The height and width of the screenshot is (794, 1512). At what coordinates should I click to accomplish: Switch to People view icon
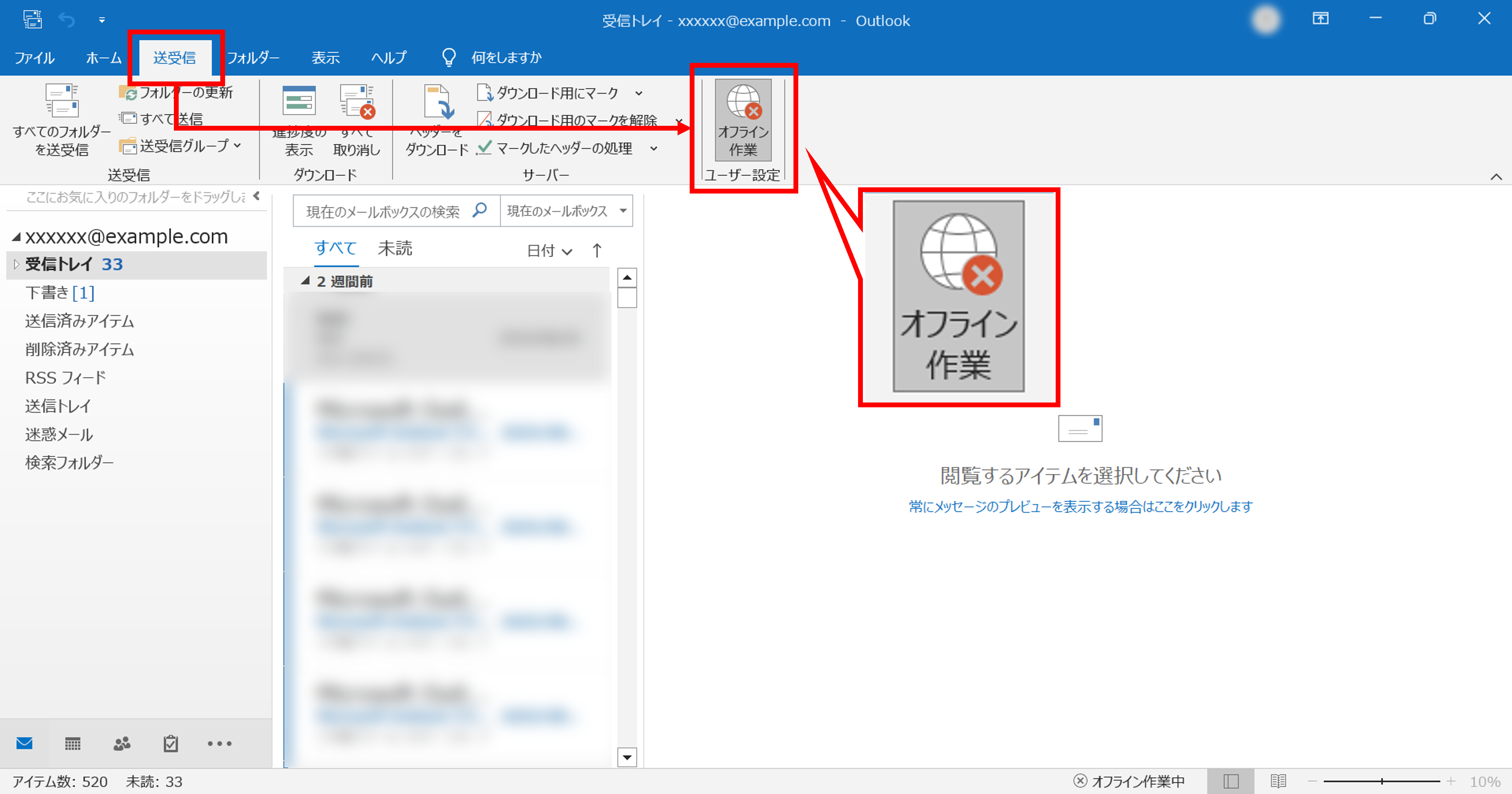[122, 743]
